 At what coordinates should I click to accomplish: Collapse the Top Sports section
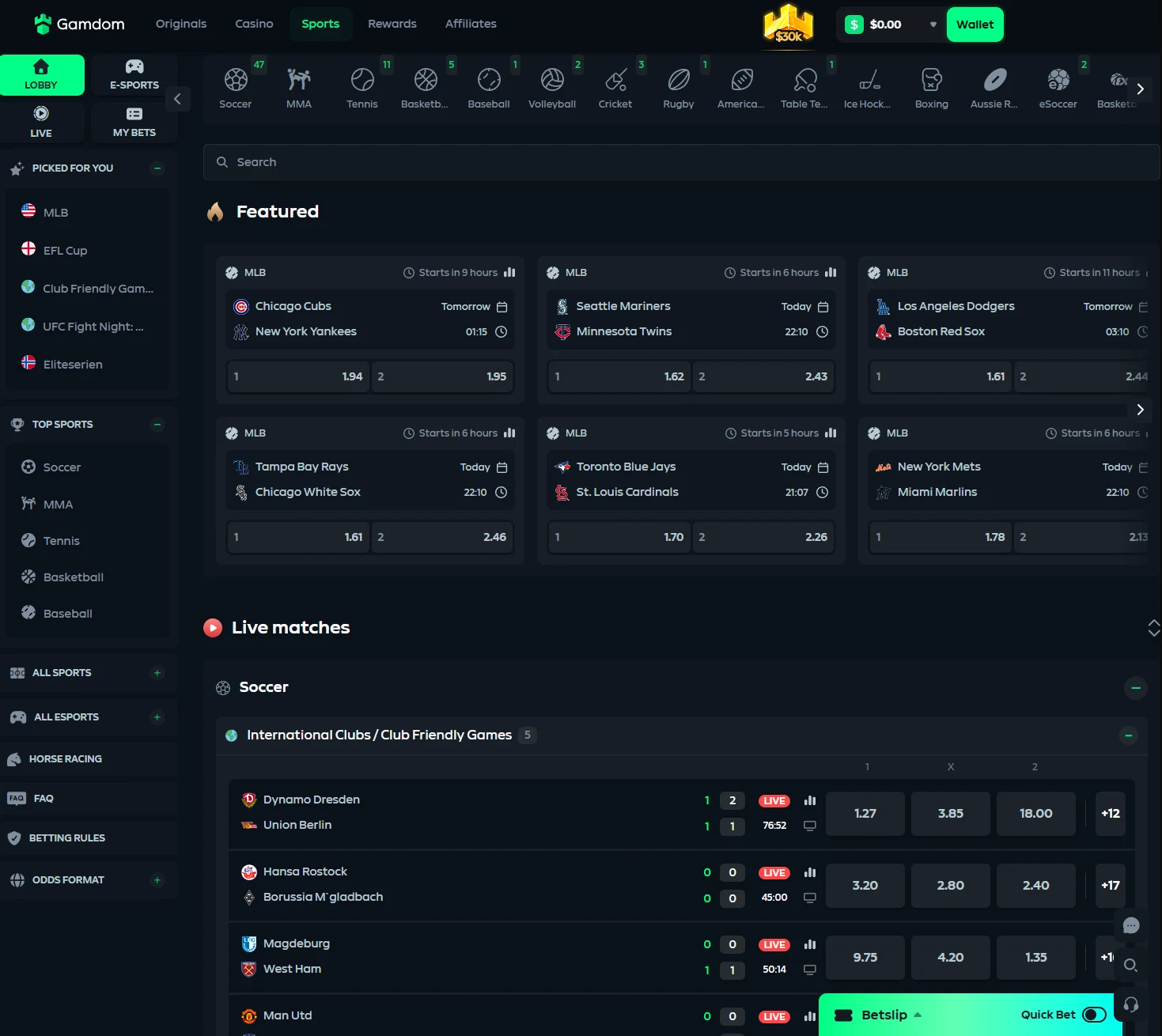coord(157,424)
